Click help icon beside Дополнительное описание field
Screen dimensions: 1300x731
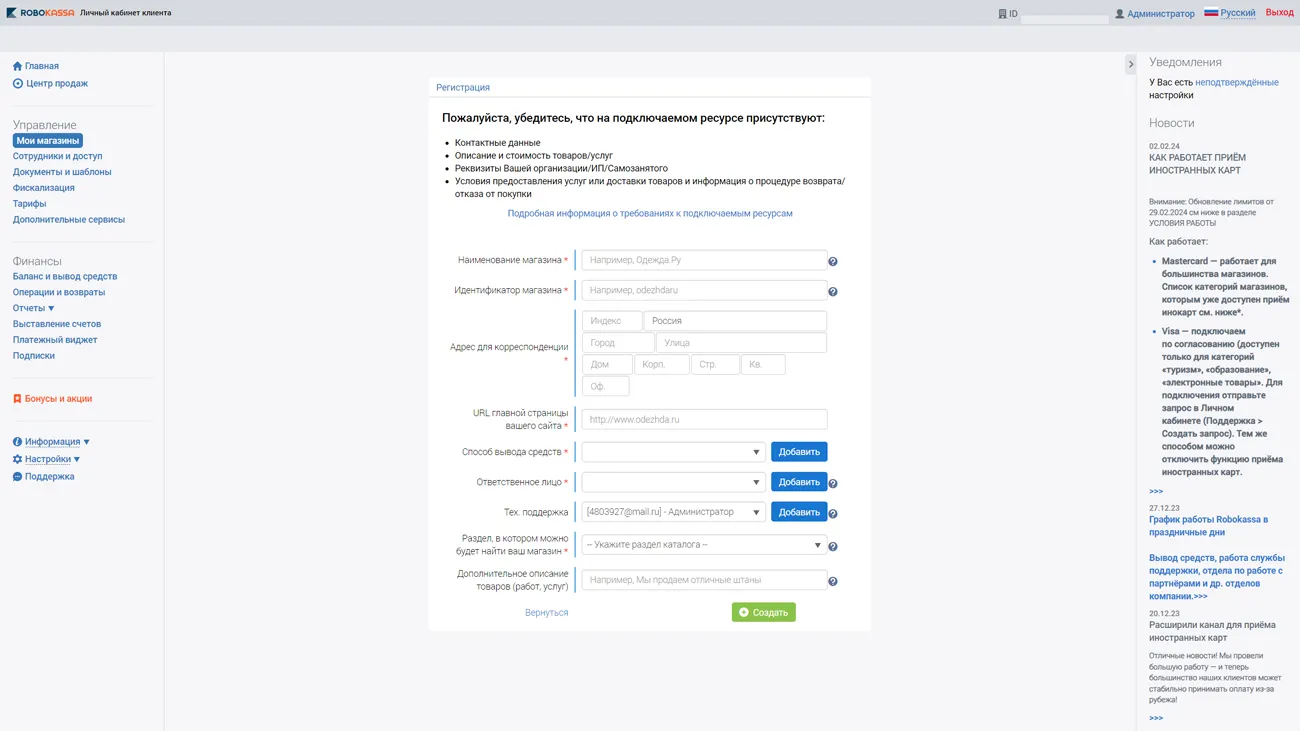point(832,582)
